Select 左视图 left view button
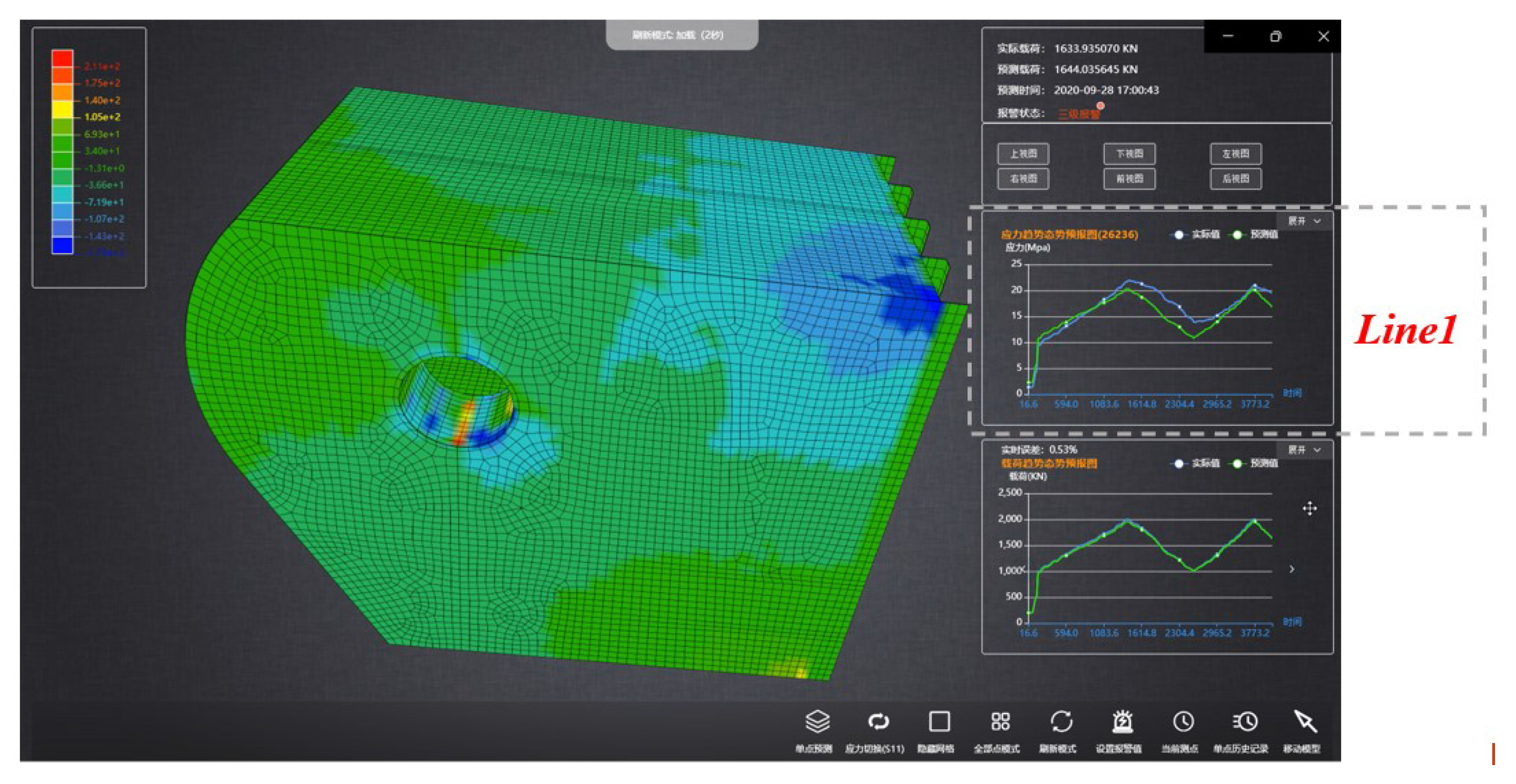The height and width of the screenshot is (784, 1516). tap(1235, 154)
